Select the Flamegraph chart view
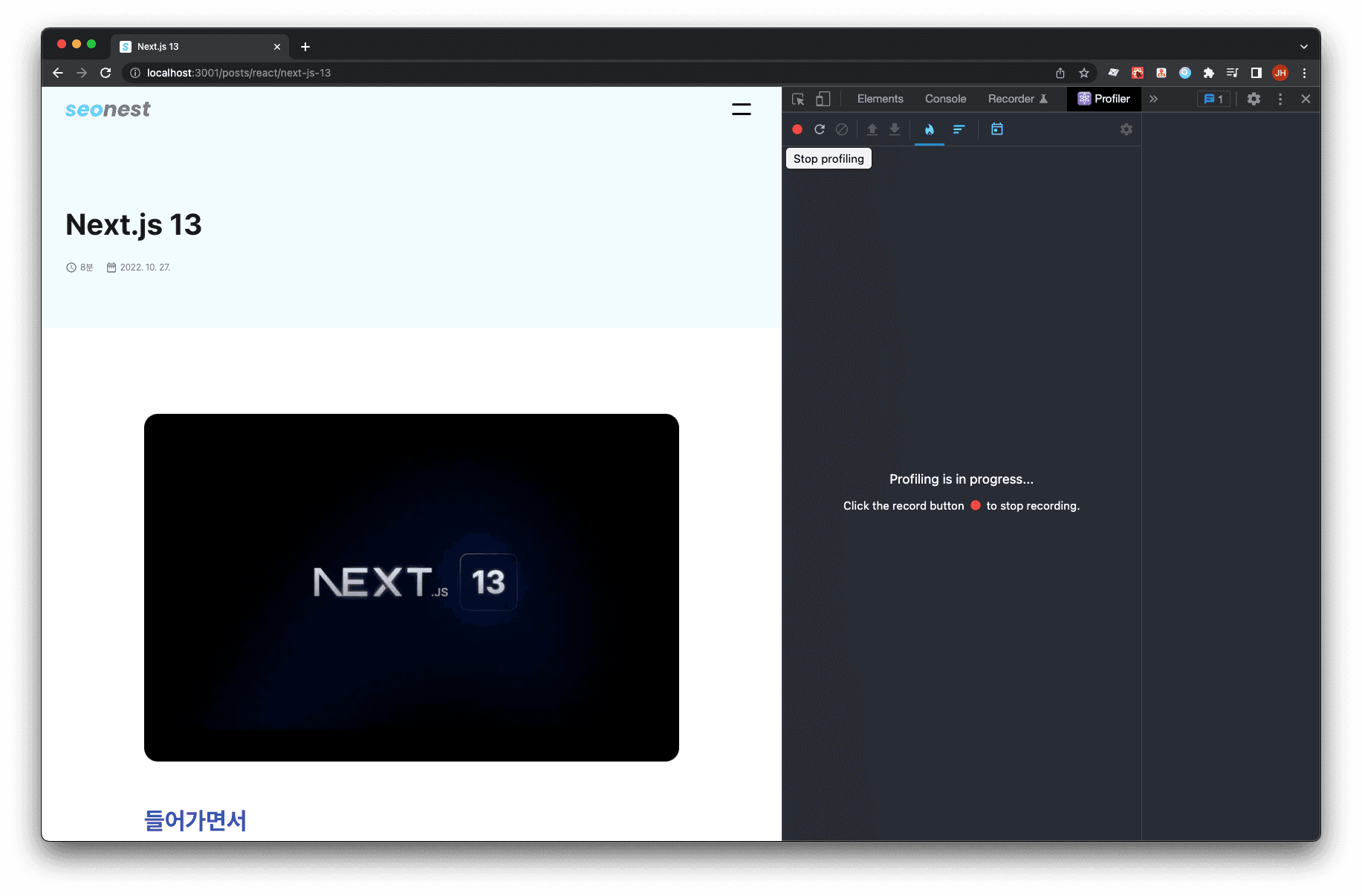1362x896 pixels. pos(929,129)
